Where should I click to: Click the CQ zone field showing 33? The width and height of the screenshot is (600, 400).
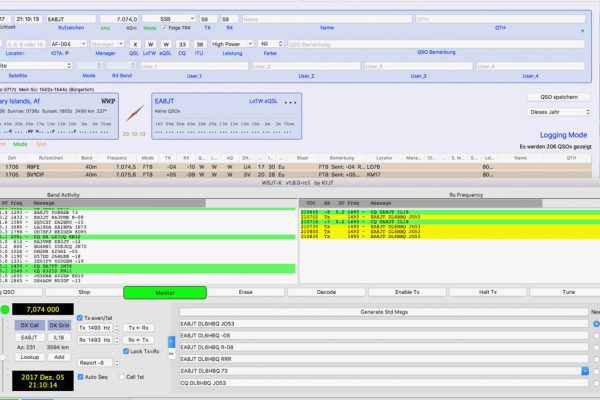click(183, 44)
